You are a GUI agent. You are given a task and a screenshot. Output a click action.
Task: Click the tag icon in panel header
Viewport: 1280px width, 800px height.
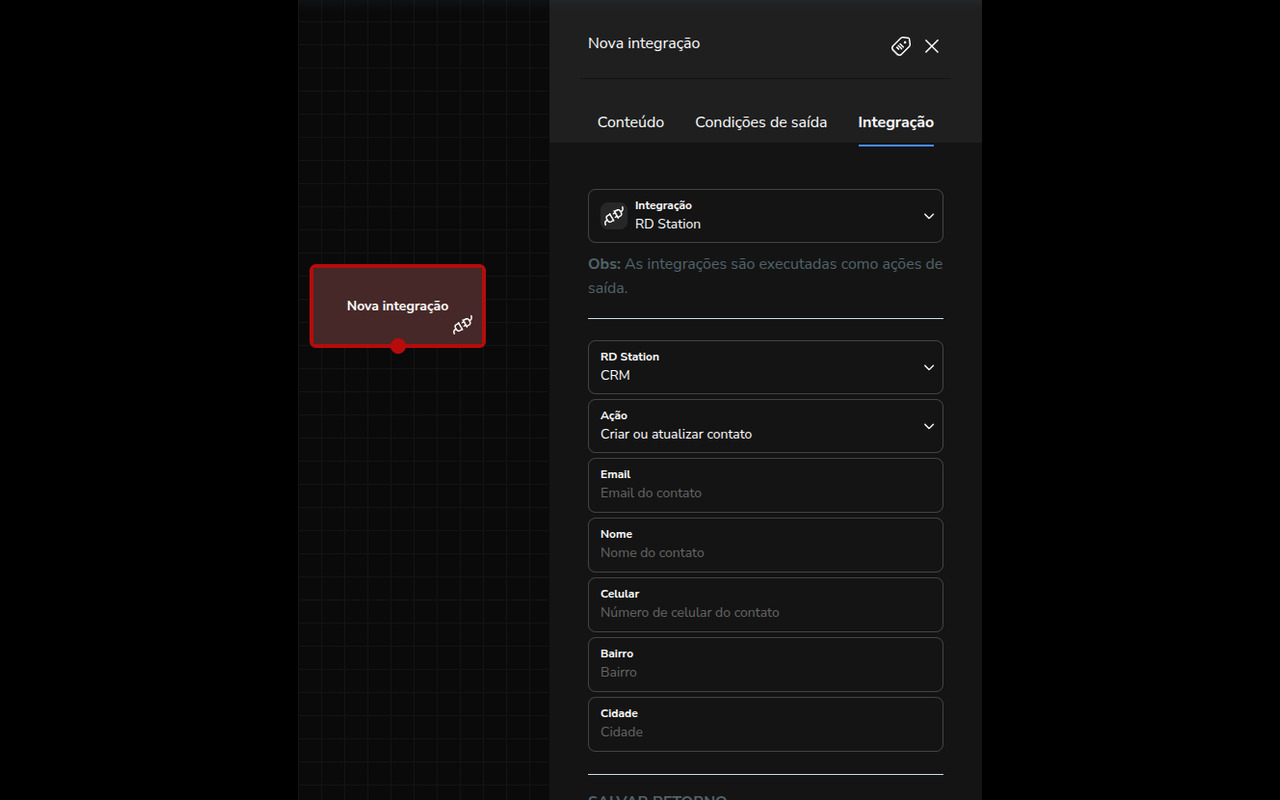[901, 46]
